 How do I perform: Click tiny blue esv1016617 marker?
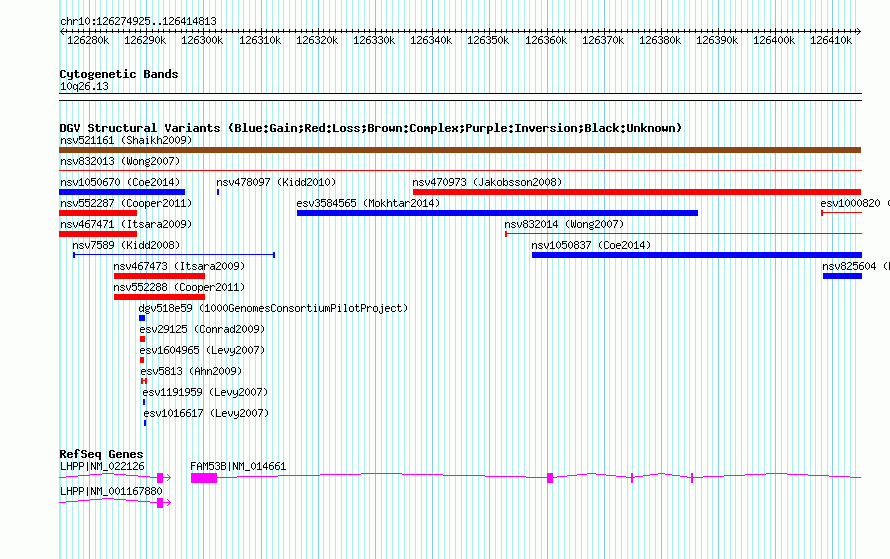tap(145, 423)
